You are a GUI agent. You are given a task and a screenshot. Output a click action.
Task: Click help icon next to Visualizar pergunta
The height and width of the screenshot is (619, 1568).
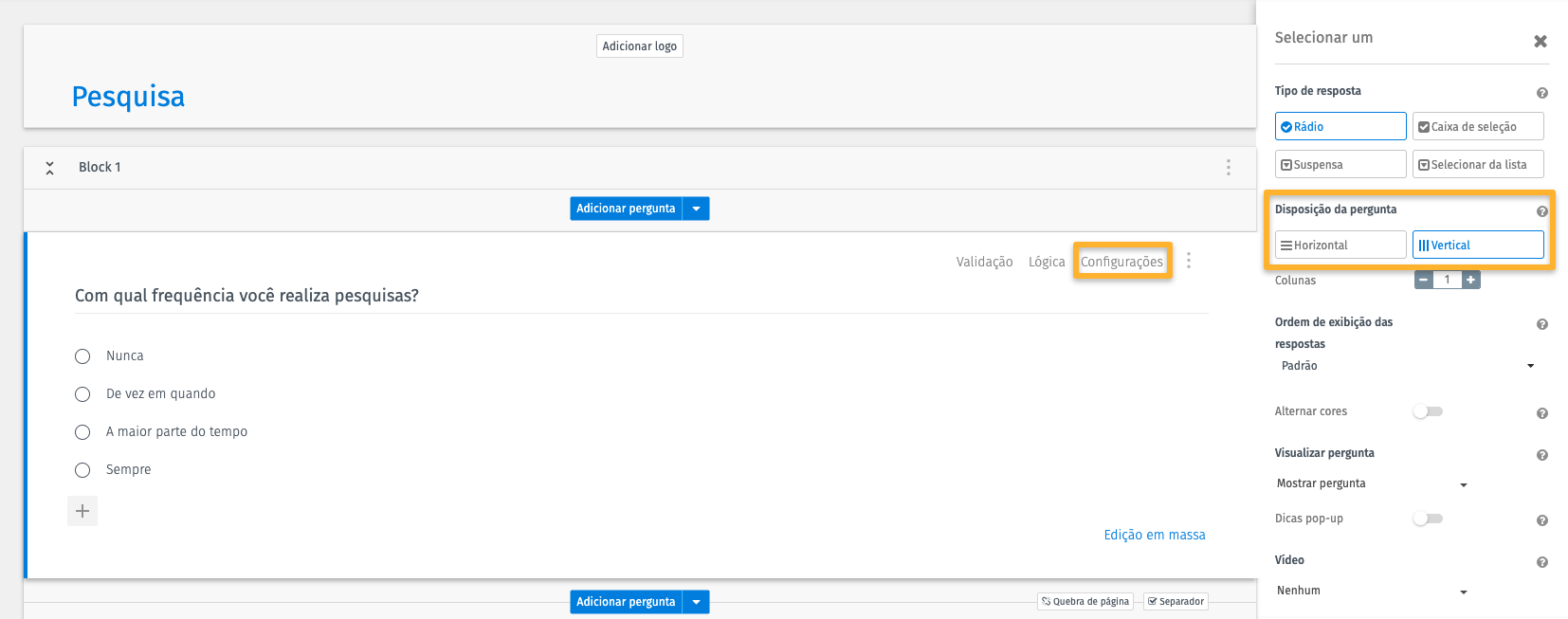[x=1542, y=455]
